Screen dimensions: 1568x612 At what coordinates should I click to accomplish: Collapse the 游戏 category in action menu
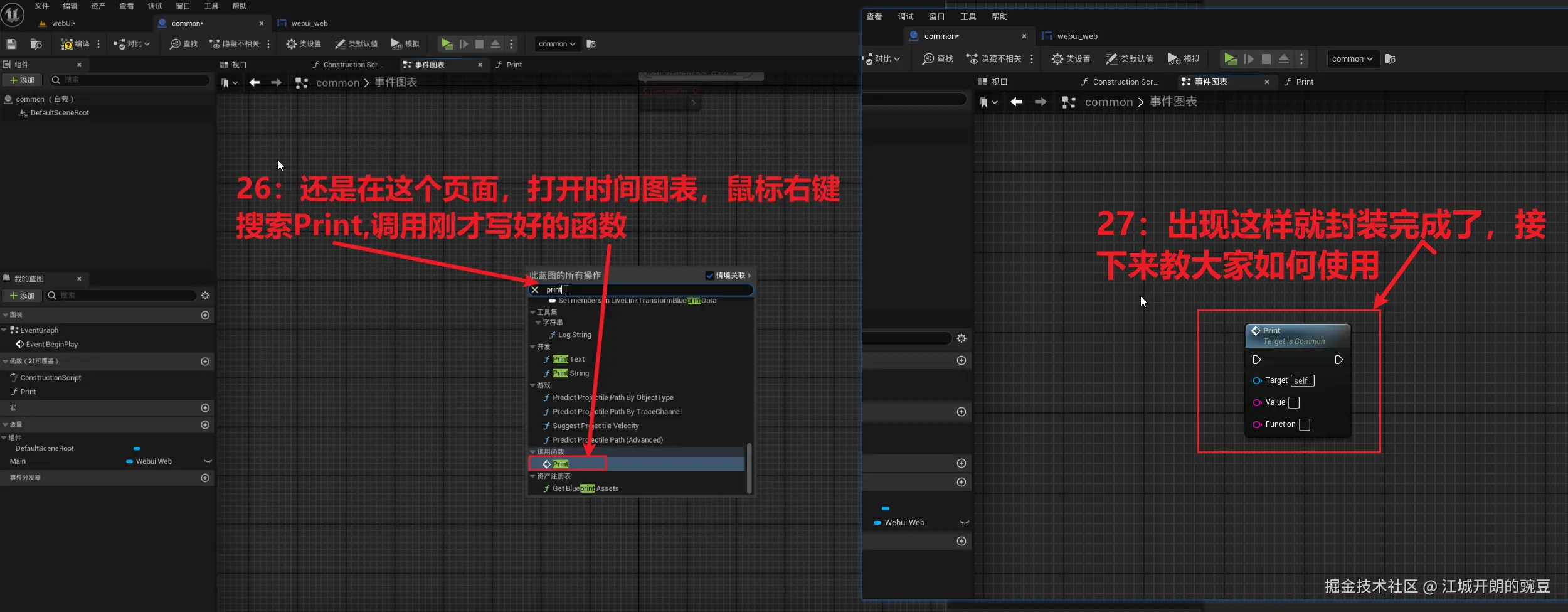(532, 385)
